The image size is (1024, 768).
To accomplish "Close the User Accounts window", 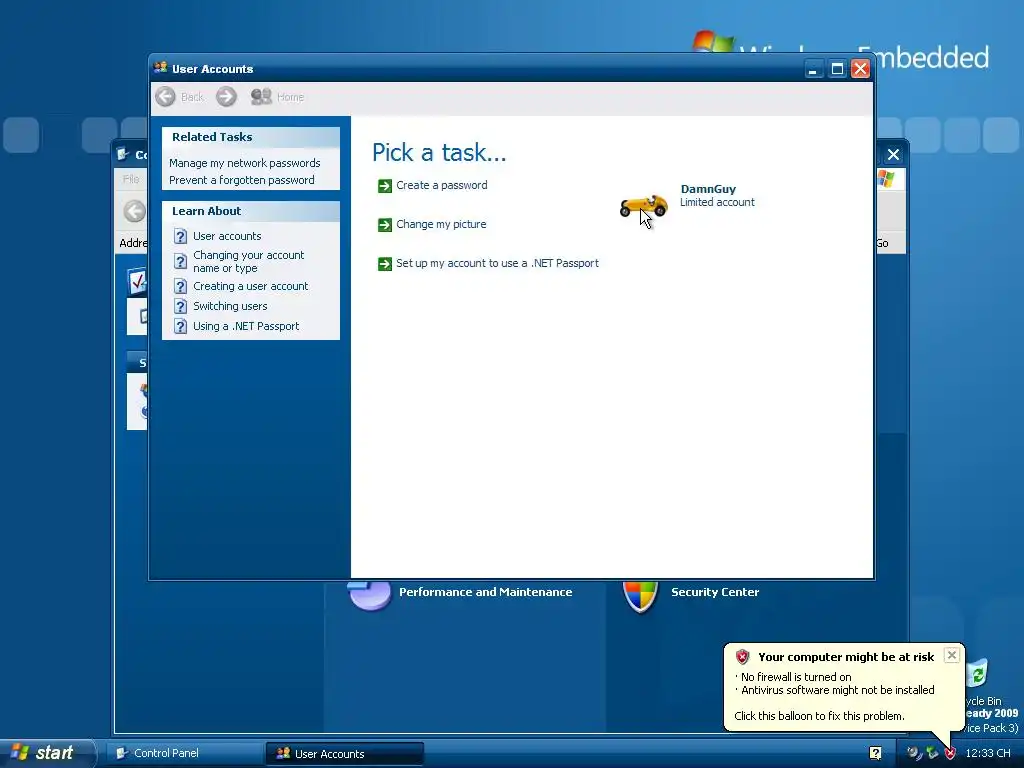I will [x=861, y=69].
